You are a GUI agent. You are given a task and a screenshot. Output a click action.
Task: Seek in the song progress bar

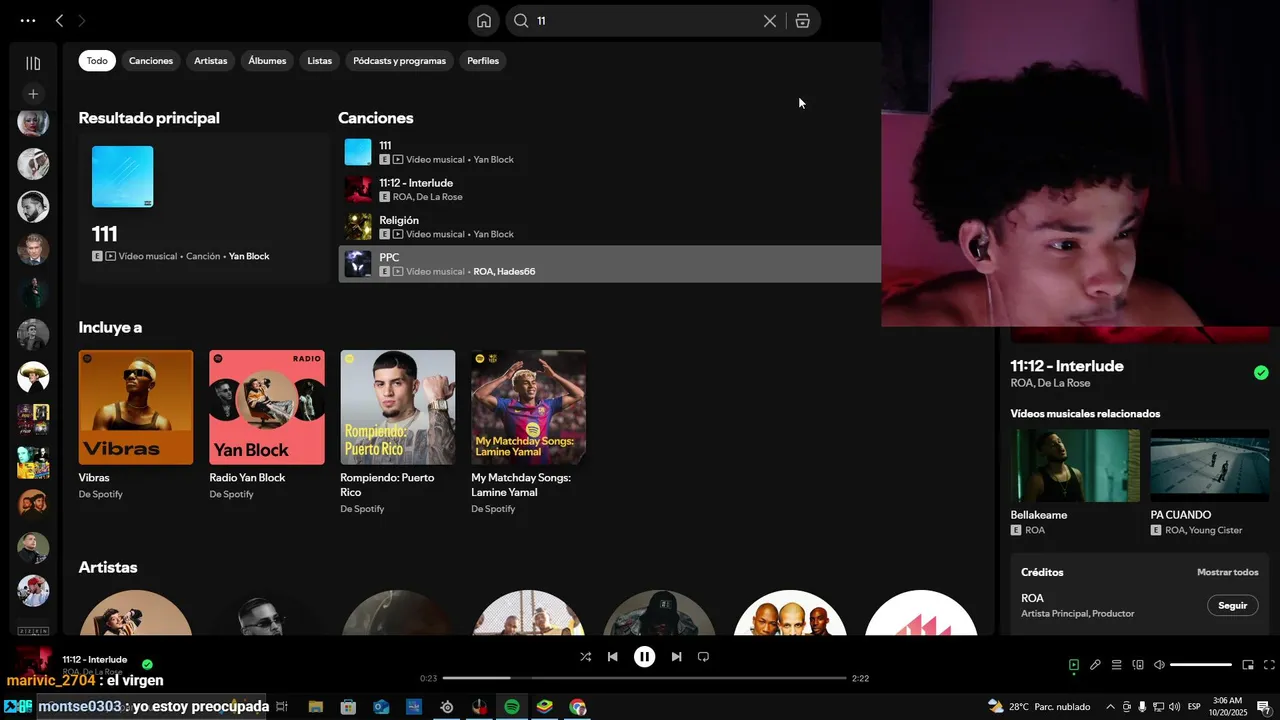644,678
